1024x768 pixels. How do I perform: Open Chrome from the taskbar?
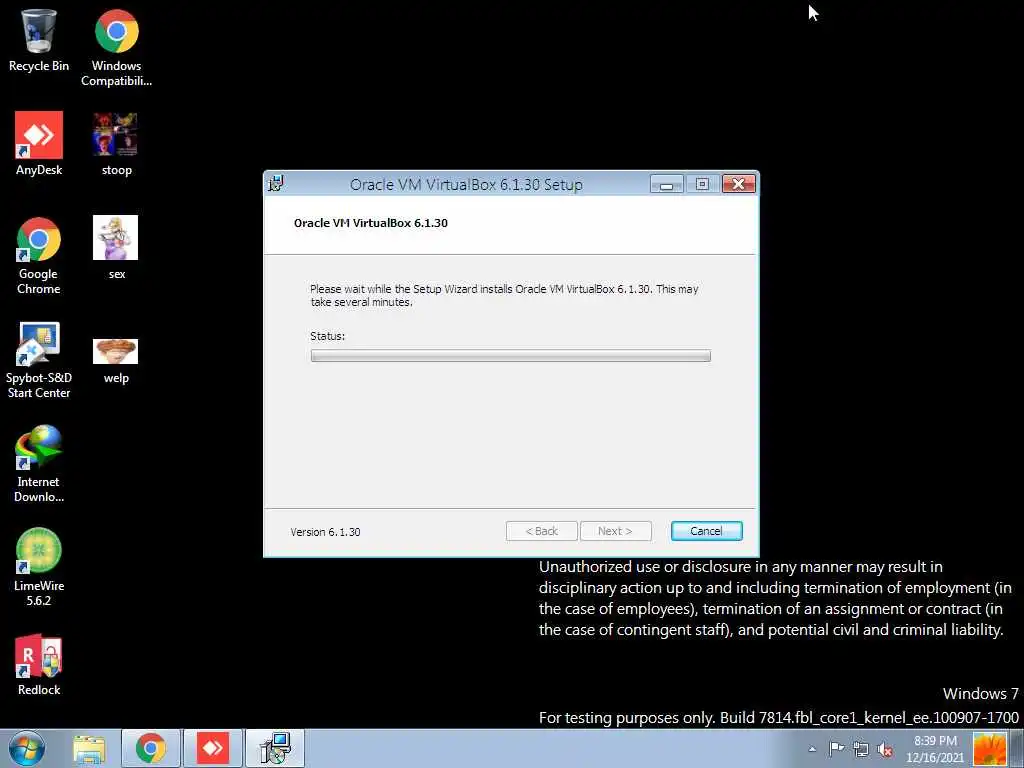click(150, 749)
